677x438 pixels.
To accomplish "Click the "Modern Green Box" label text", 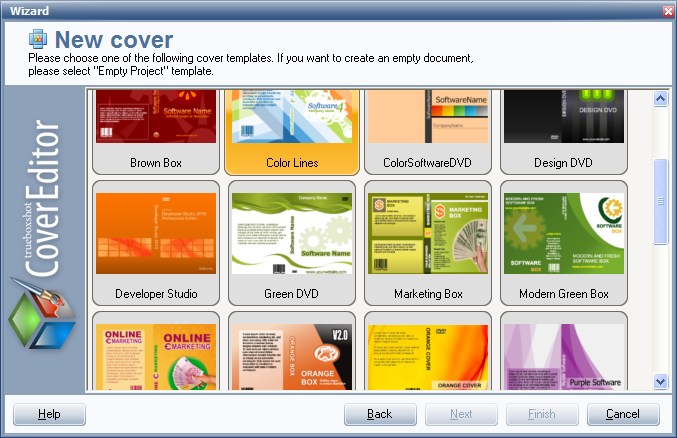I will tap(564, 294).
